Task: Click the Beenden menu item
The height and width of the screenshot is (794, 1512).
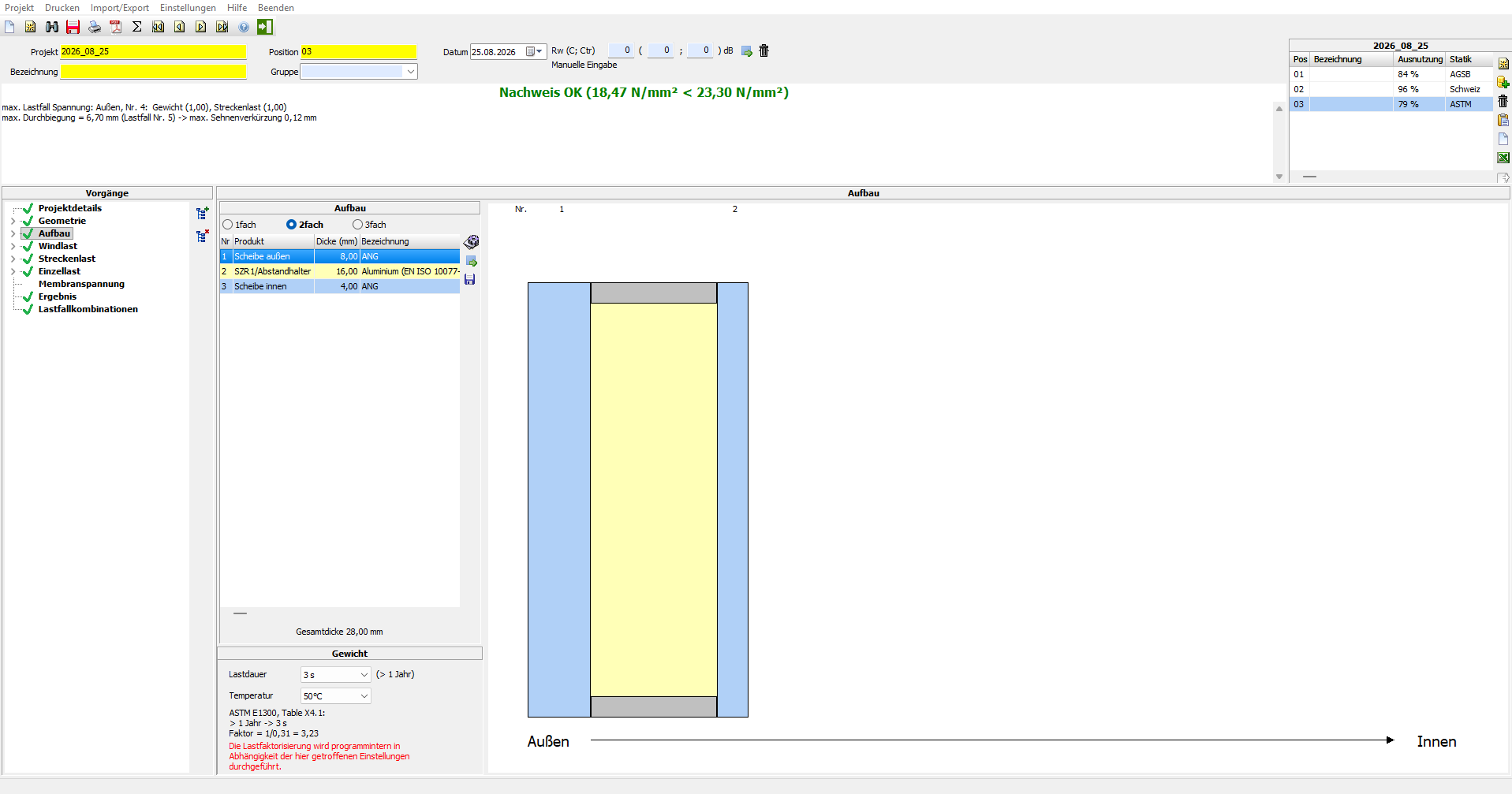Action: point(276,8)
